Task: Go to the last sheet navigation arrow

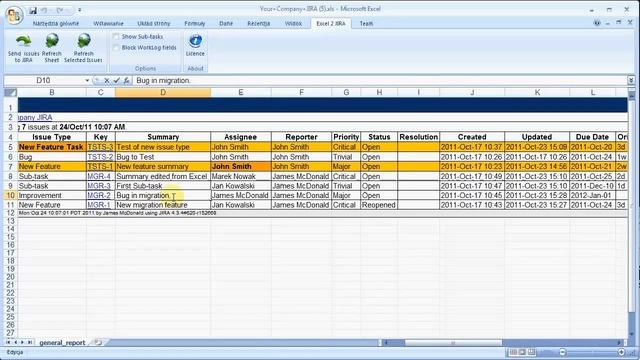Action: point(30,342)
